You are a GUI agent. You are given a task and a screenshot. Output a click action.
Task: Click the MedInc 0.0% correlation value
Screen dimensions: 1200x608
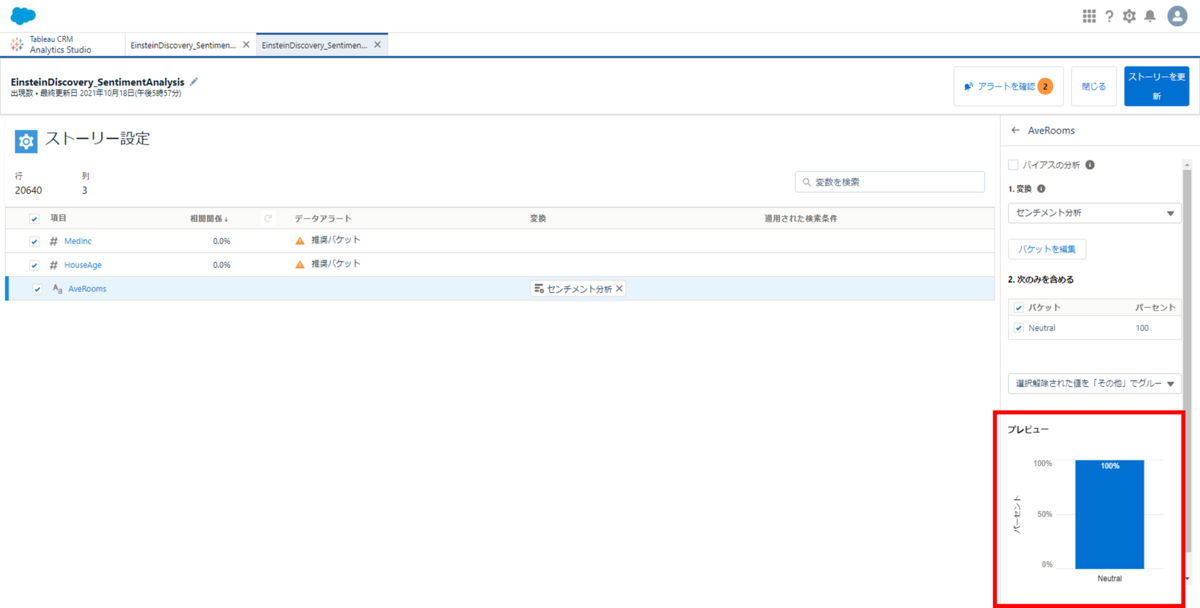click(222, 241)
